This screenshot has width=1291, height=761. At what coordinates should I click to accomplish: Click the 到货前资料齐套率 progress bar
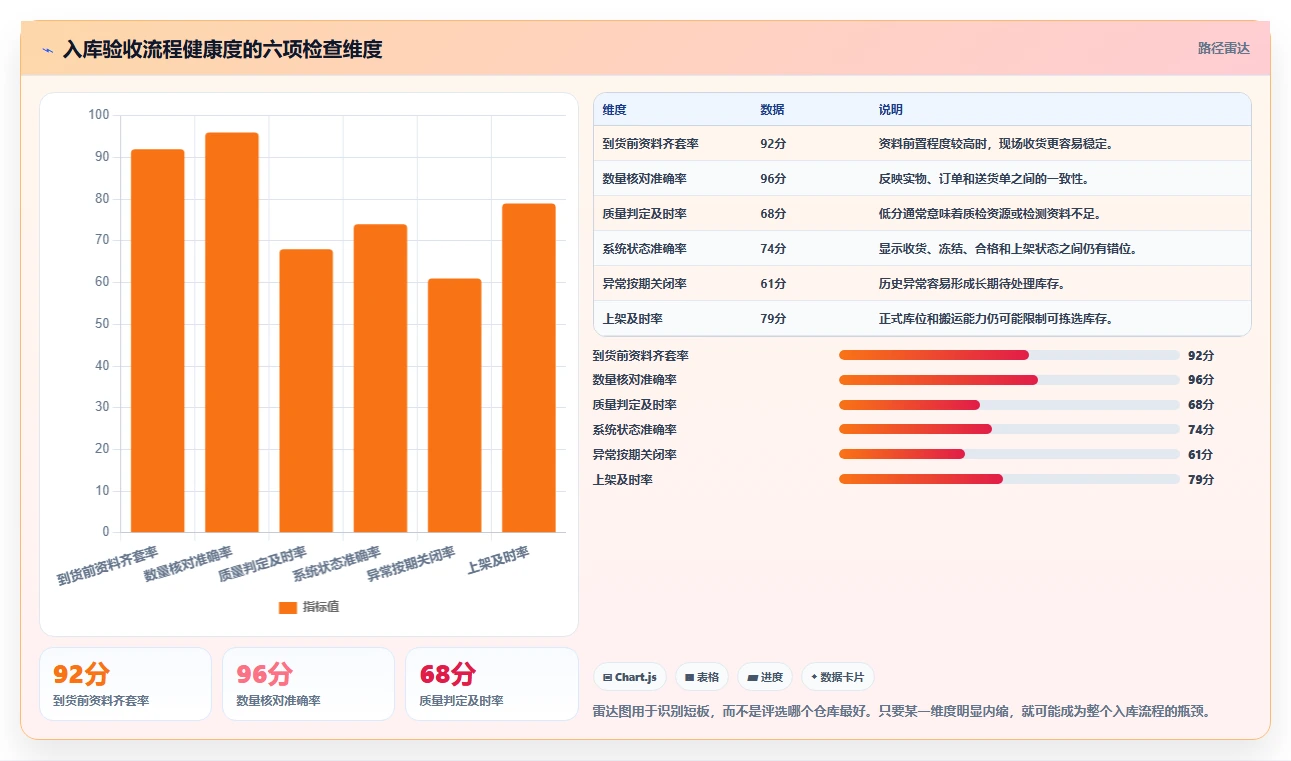[1009, 355]
